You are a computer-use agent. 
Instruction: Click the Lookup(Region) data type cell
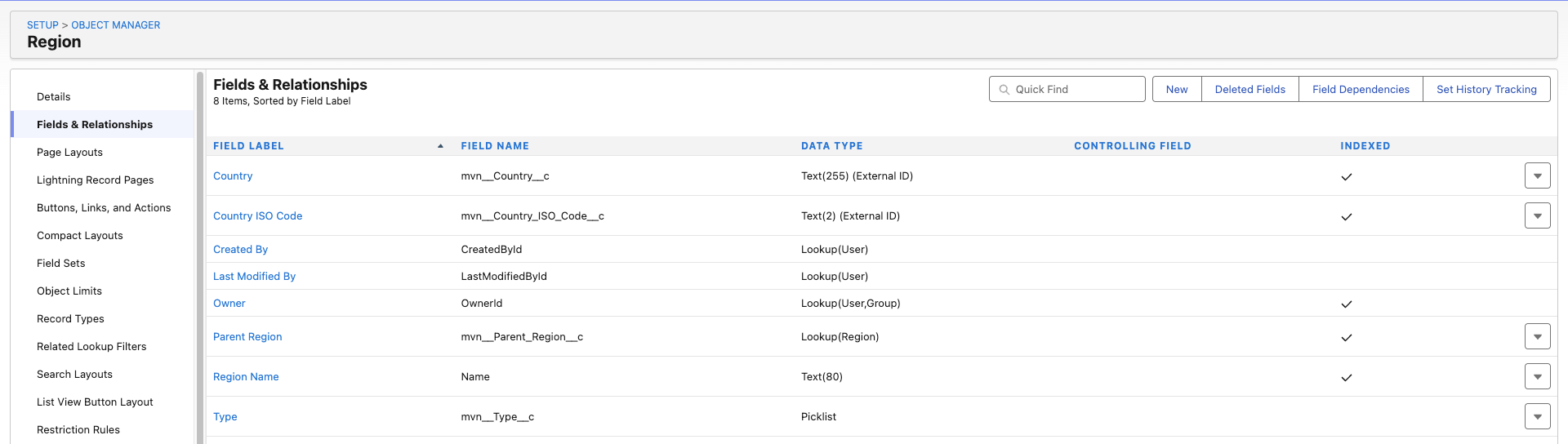(840, 336)
